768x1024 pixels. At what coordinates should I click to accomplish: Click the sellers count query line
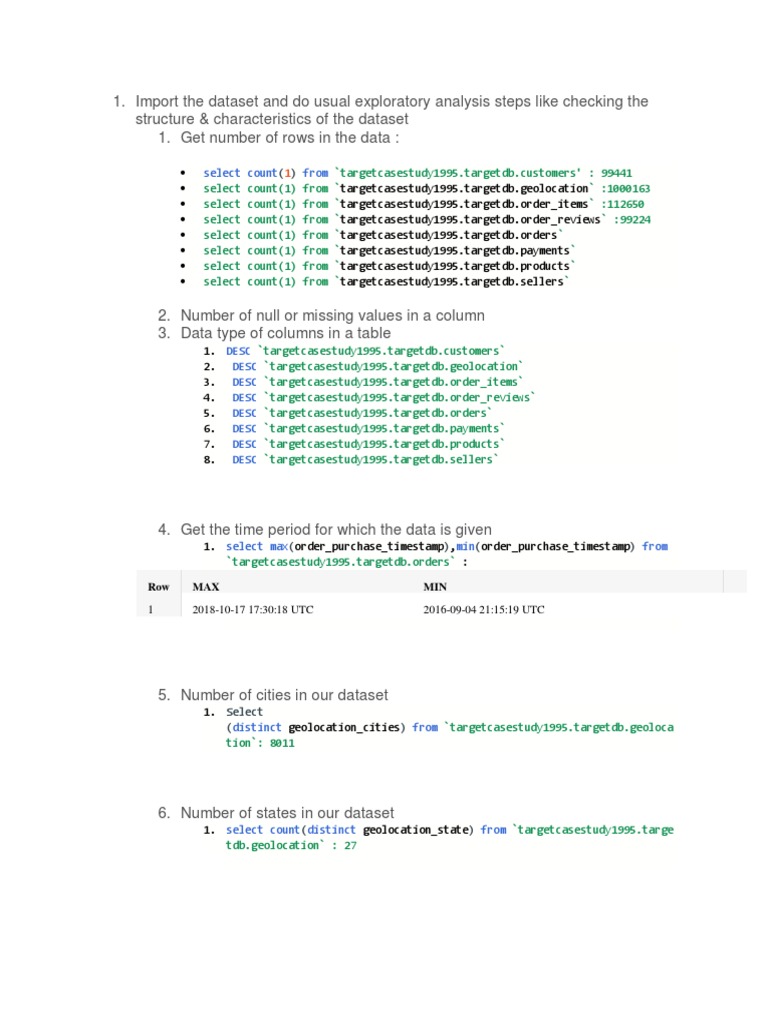[x=386, y=281]
